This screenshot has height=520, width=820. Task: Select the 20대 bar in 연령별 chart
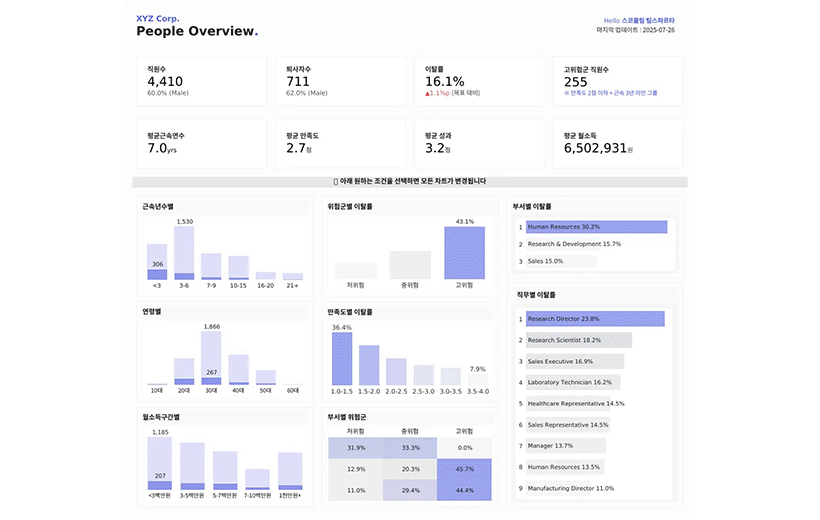[x=184, y=371]
